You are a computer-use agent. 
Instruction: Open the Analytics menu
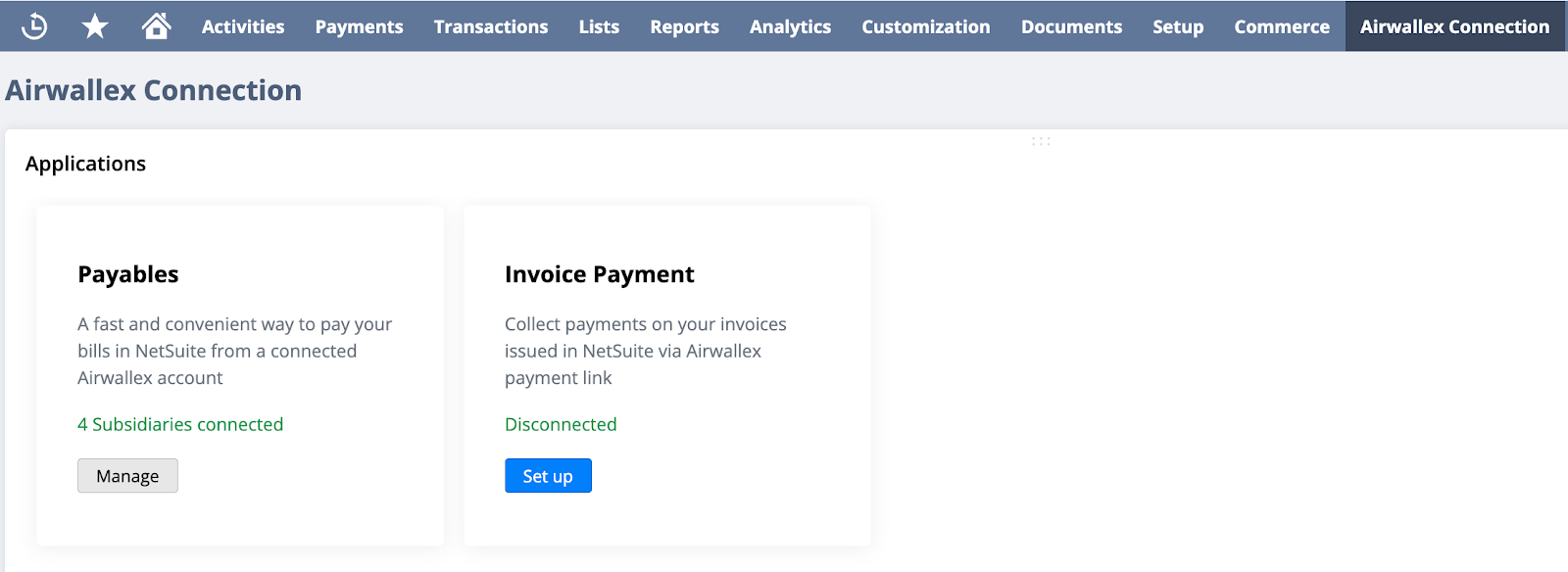point(790,26)
